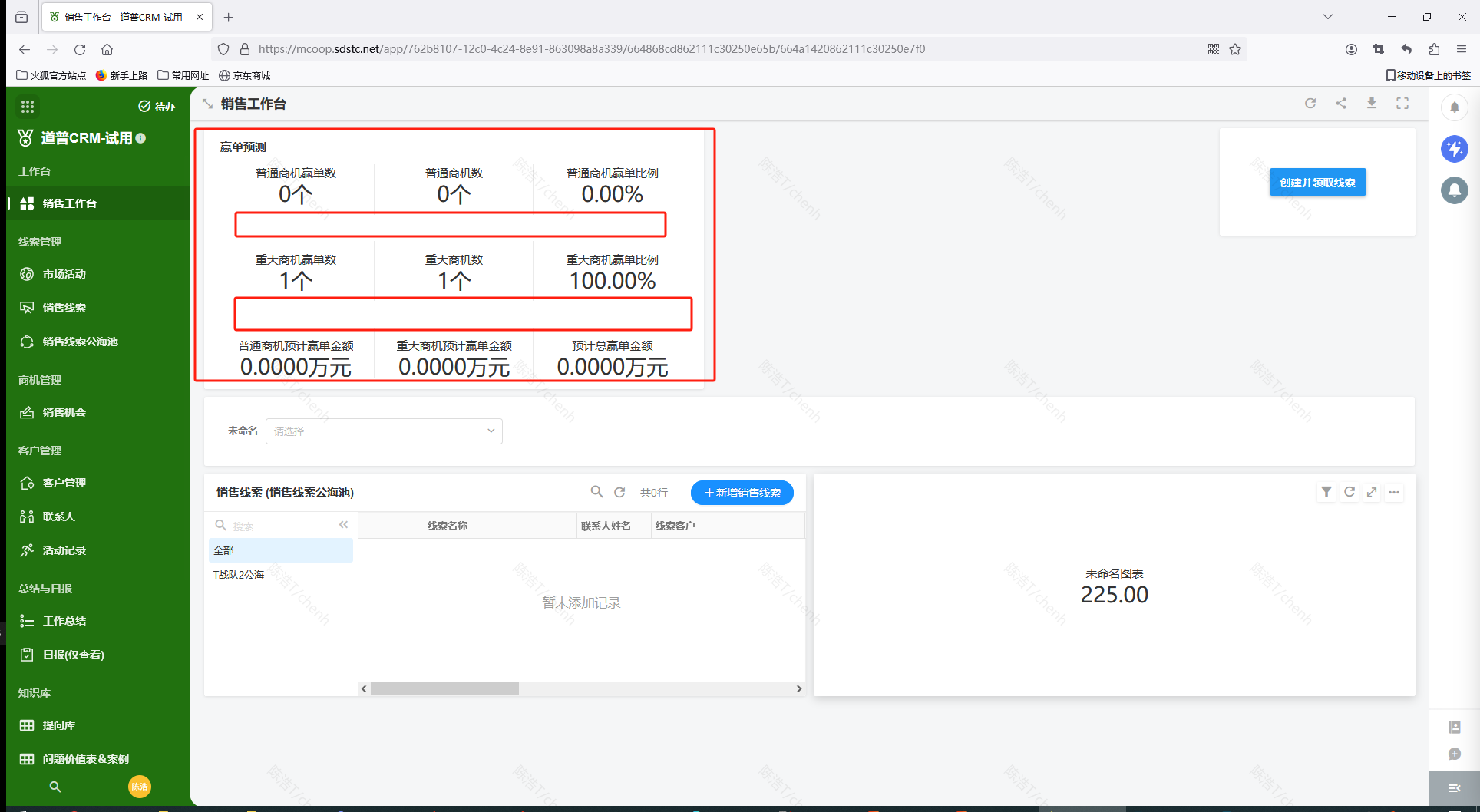
Task: Open the app grid launcher icon
Action: click(x=28, y=107)
